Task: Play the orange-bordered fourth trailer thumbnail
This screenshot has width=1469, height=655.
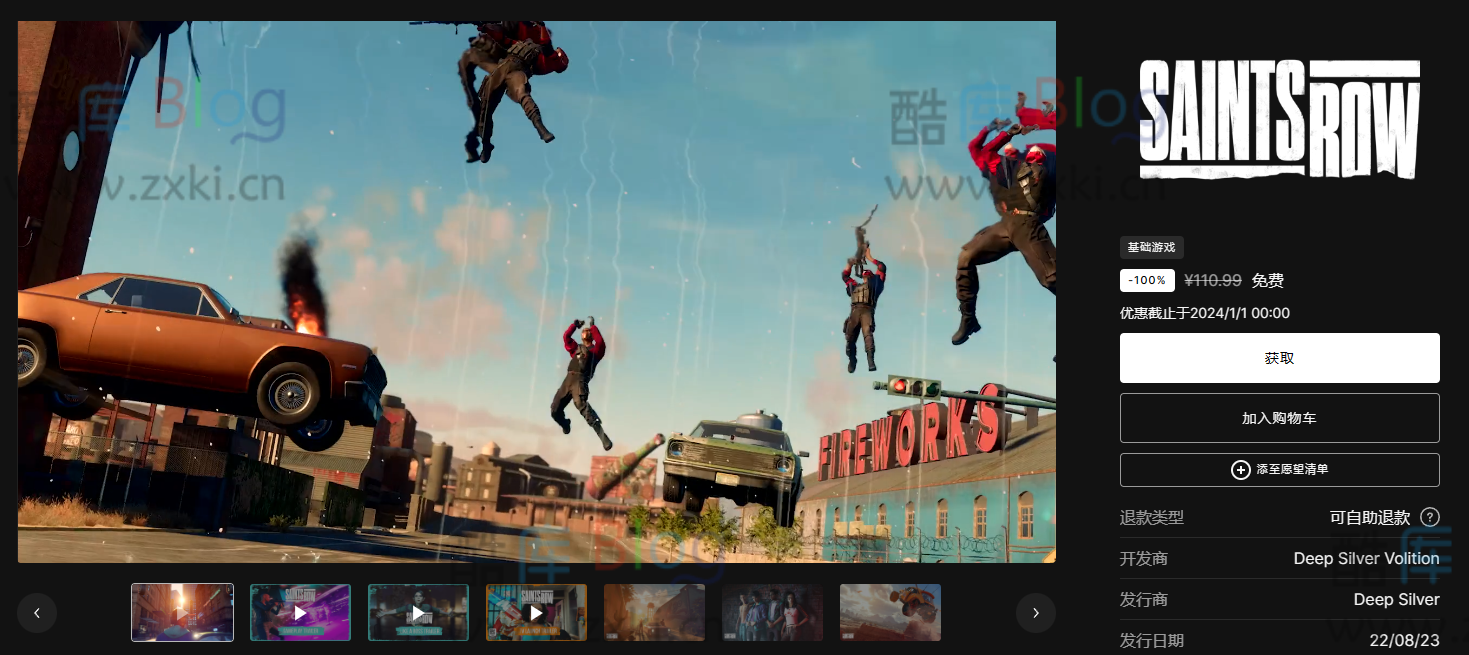Action: coord(536,613)
